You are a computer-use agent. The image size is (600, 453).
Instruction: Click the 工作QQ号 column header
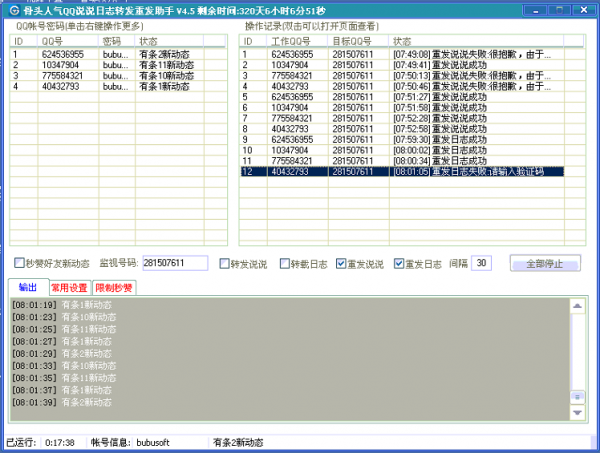click(x=297, y=41)
